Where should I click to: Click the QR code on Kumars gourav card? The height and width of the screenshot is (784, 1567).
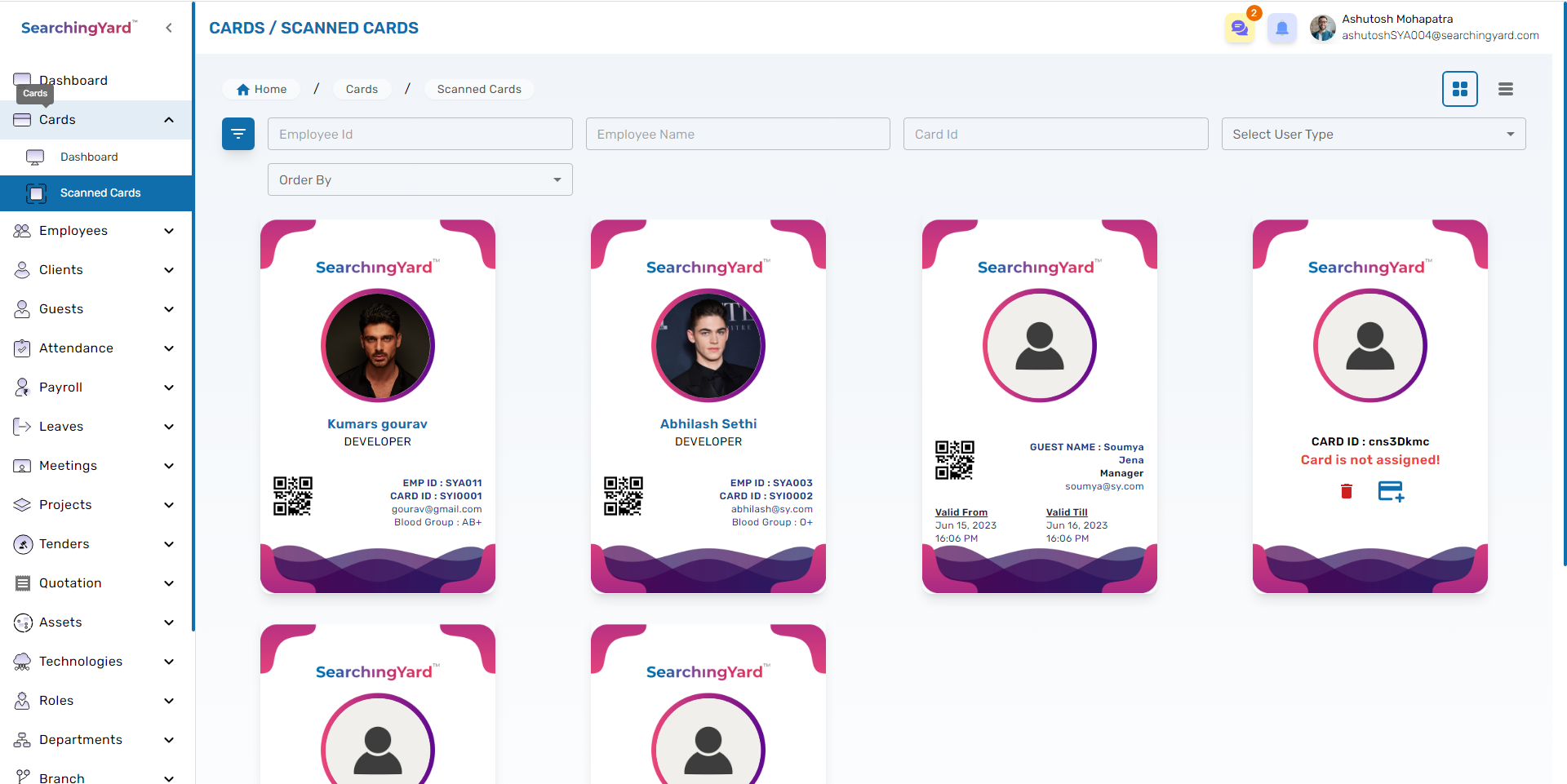pos(293,496)
